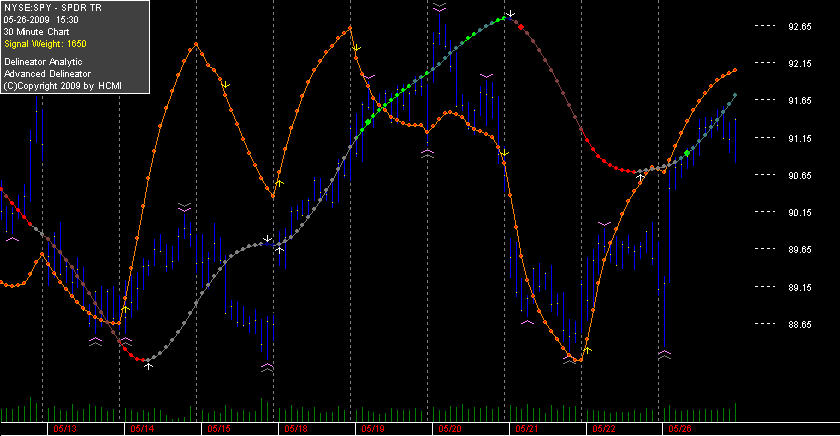Click the red dot after the peak
Image resolution: width=840 pixels, height=436 pixels.
521,27
